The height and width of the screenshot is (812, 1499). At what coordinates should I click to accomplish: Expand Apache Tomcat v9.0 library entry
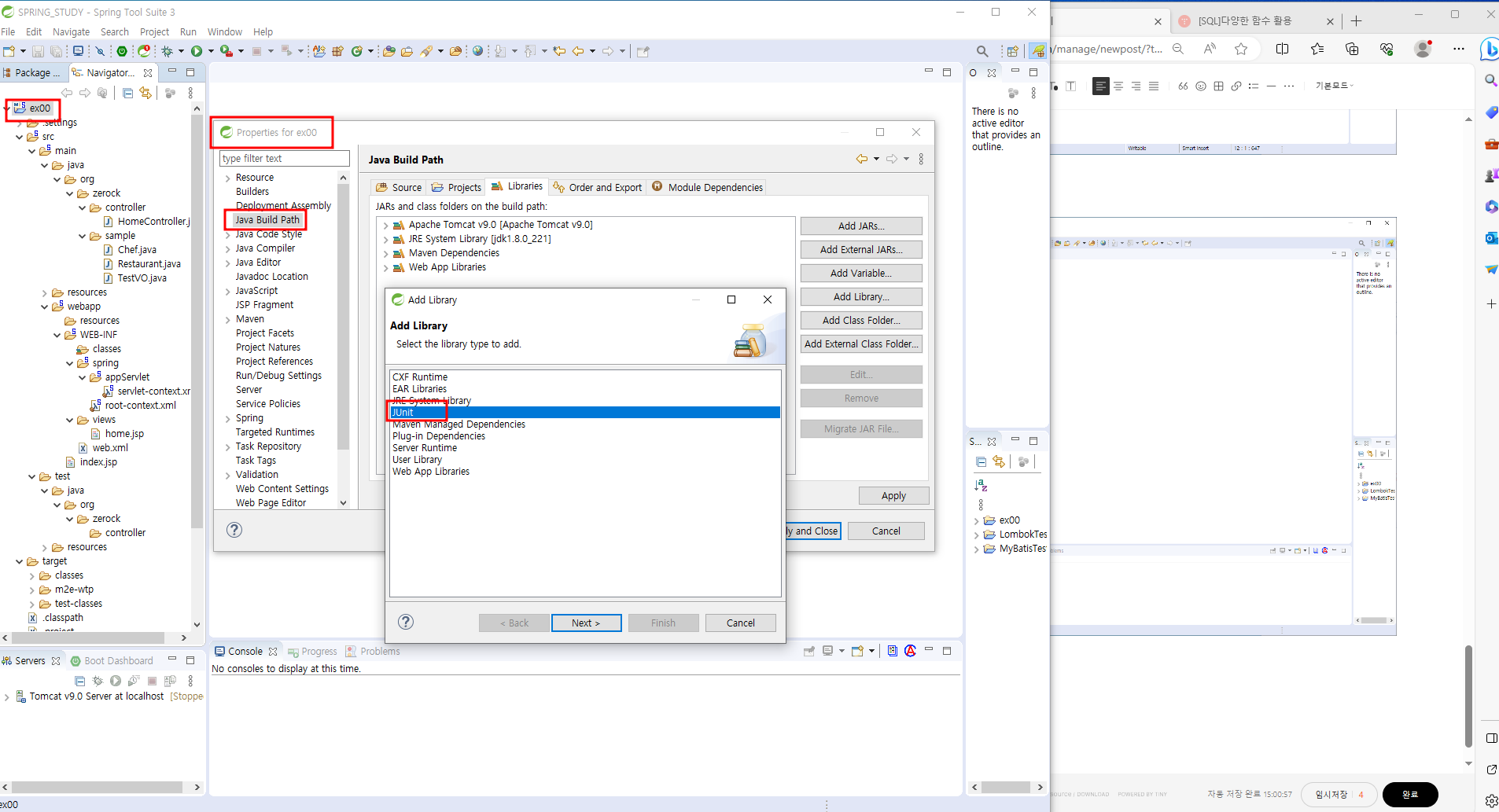pos(386,225)
